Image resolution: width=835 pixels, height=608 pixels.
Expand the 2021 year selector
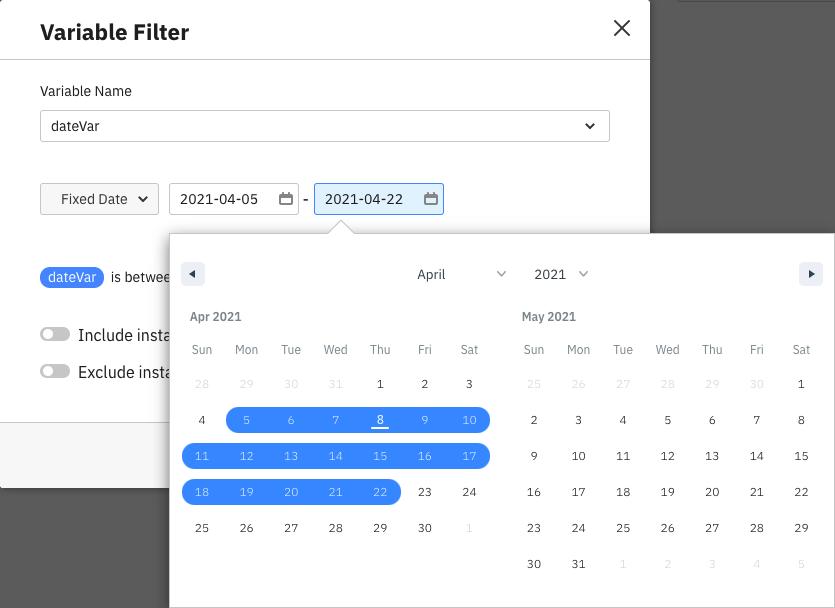tap(561, 274)
